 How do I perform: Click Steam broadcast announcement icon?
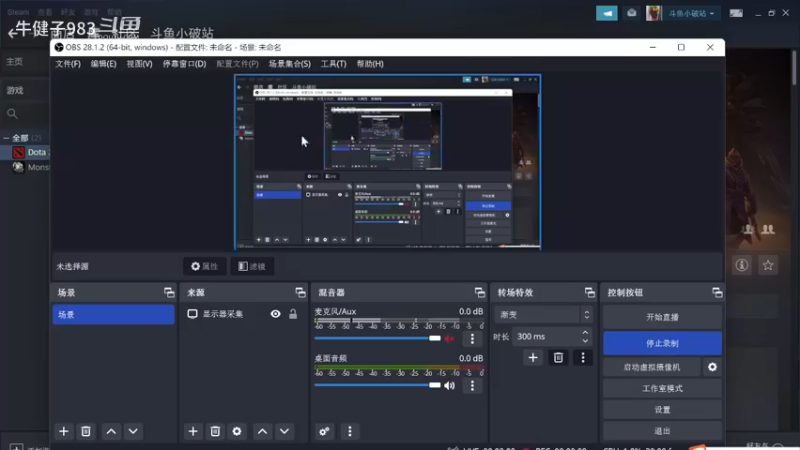607,13
